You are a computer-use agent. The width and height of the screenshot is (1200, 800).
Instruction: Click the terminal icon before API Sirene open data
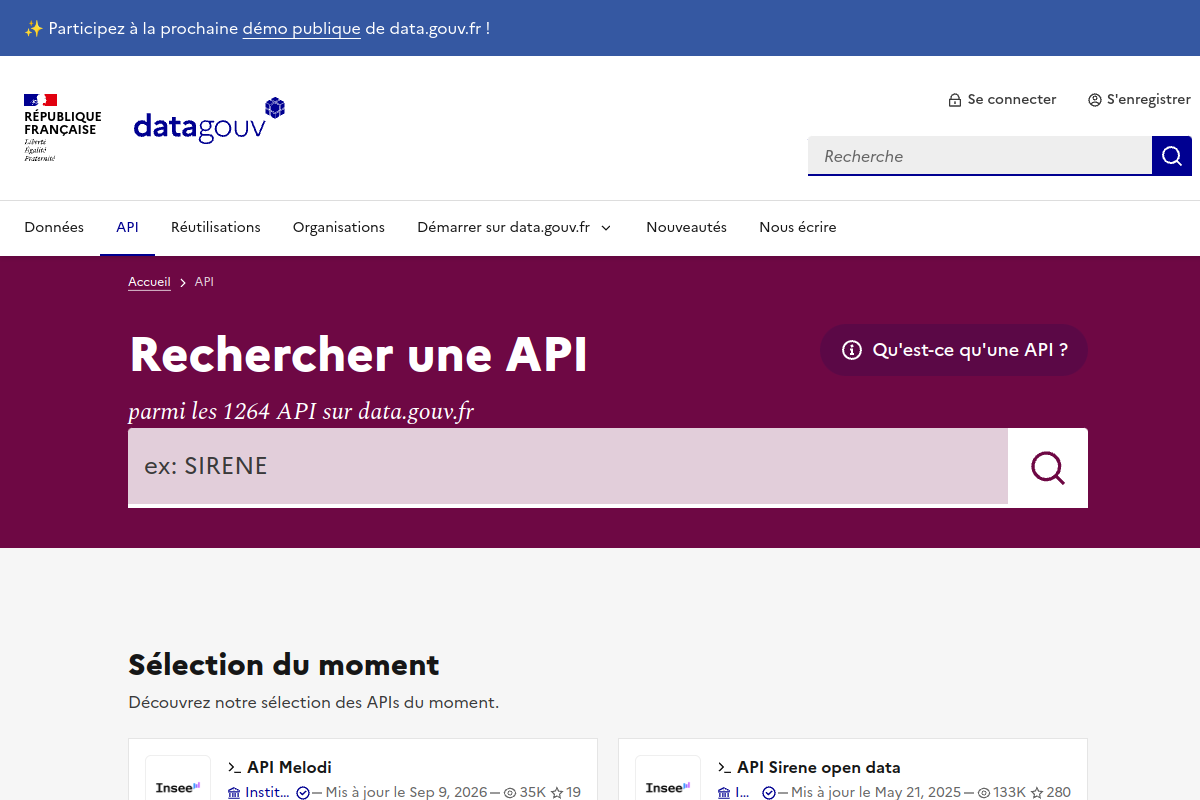pos(724,767)
